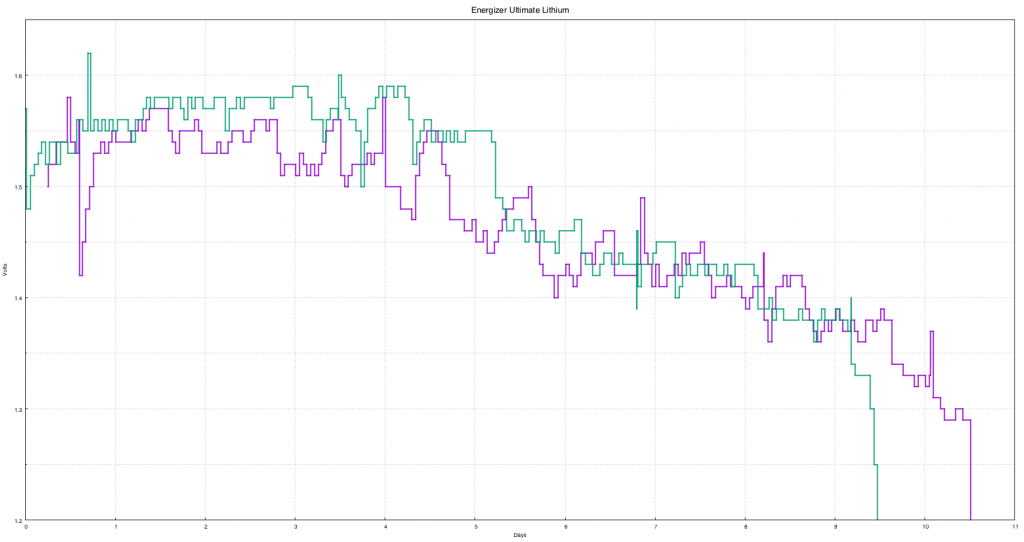Click the y-axis tick label '1.6'

[x=18, y=76]
